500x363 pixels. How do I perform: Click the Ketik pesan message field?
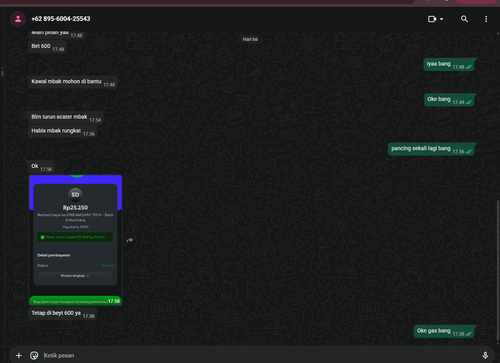click(260, 355)
